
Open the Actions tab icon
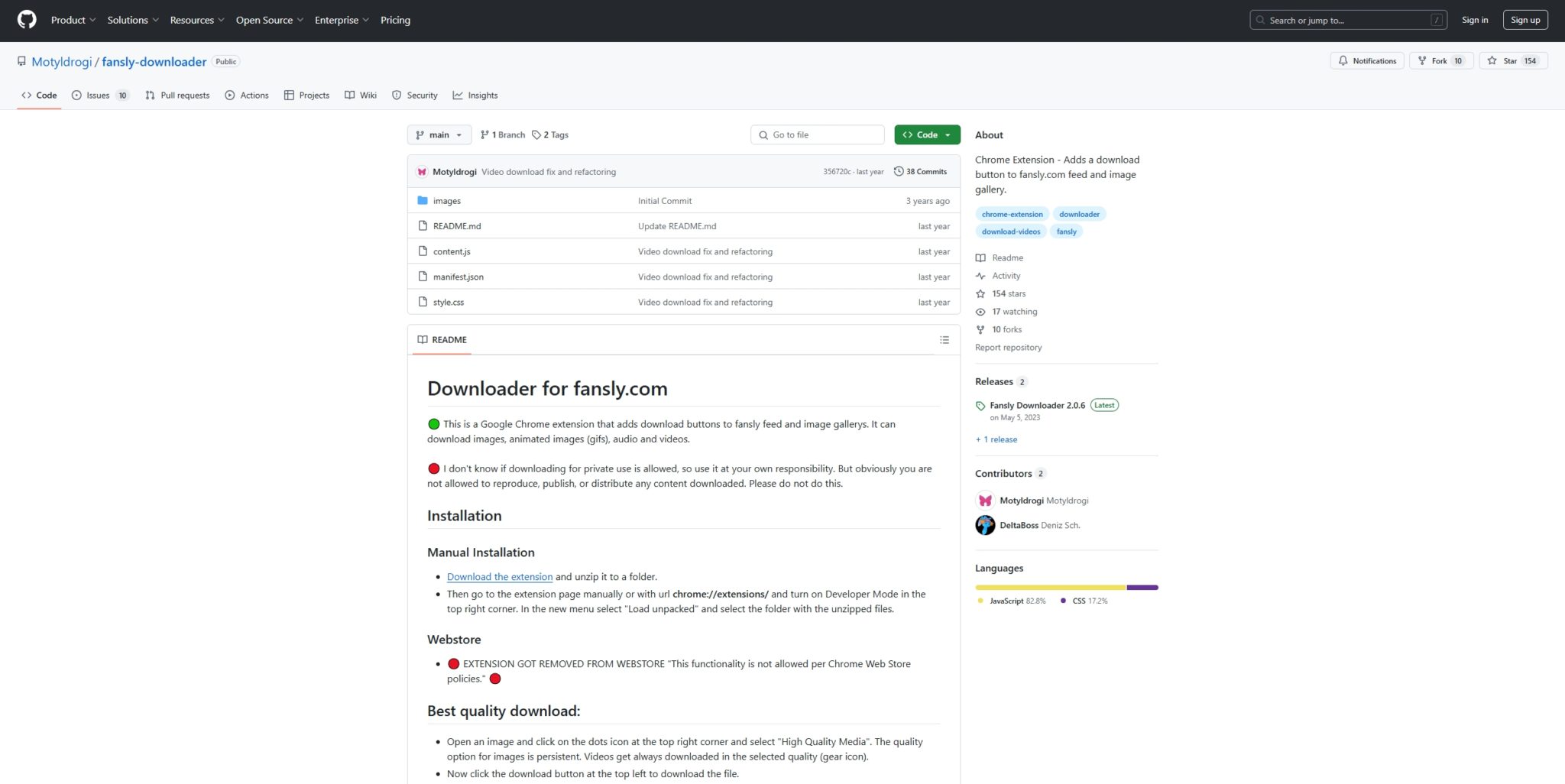click(x=230, y=95)
